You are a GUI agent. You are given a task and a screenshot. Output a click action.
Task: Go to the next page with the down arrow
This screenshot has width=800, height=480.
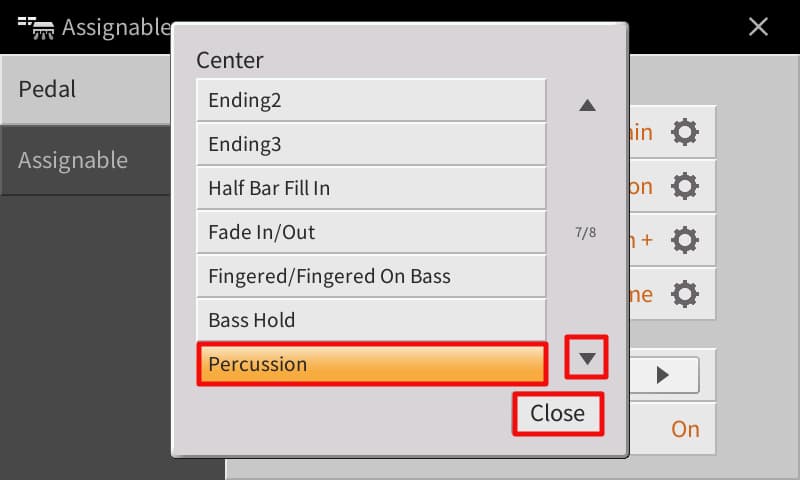587,358
